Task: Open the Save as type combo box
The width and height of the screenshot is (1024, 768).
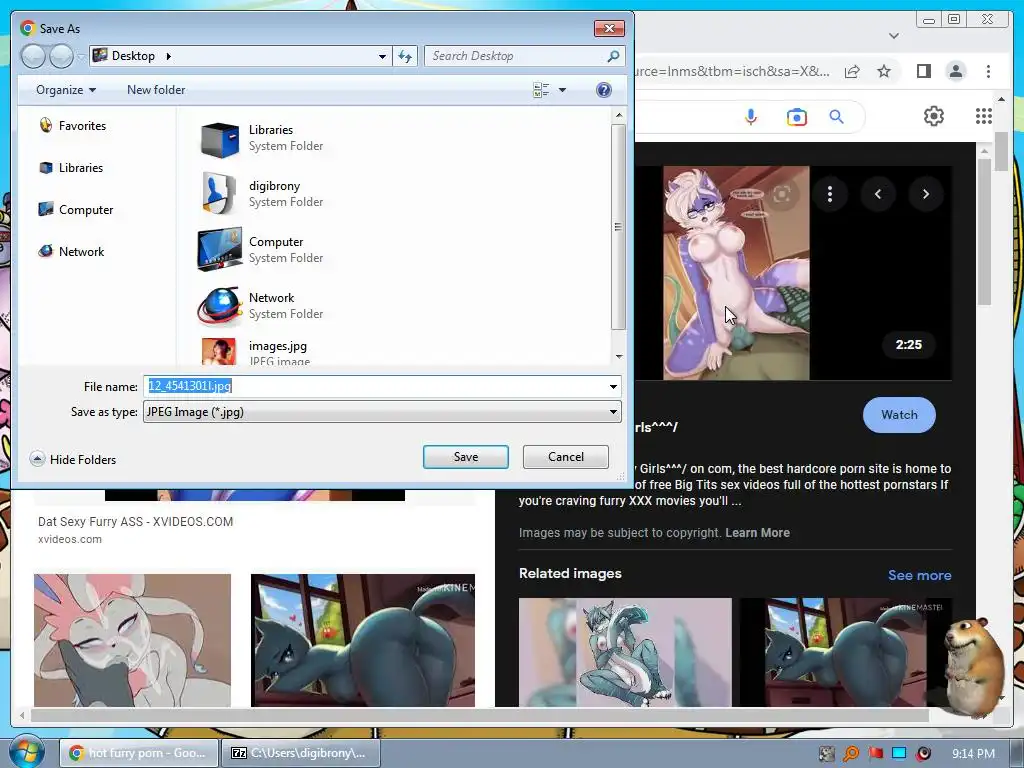Action: click(x=382, y=412)
